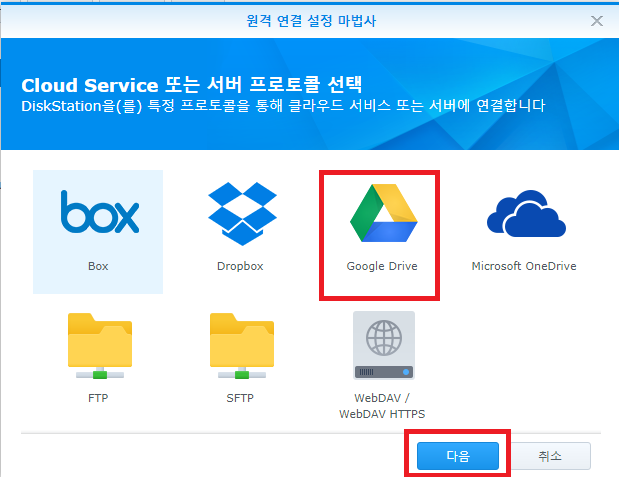Viewport: 619px width, 477px height.
Task: Select the Google Drive icon
Action: (383, 213)
